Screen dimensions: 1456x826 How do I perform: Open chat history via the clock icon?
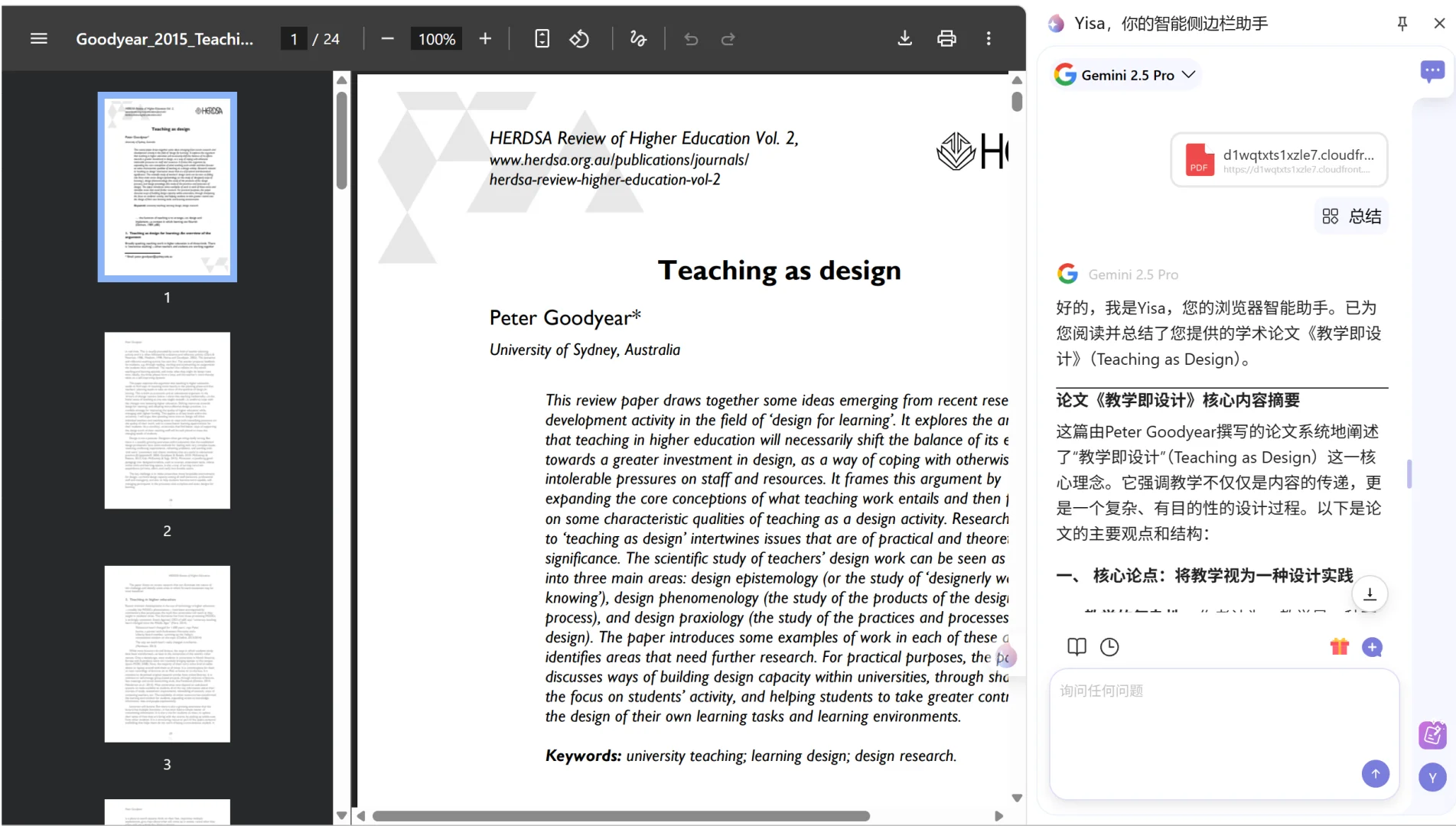tap(1109, 646)
